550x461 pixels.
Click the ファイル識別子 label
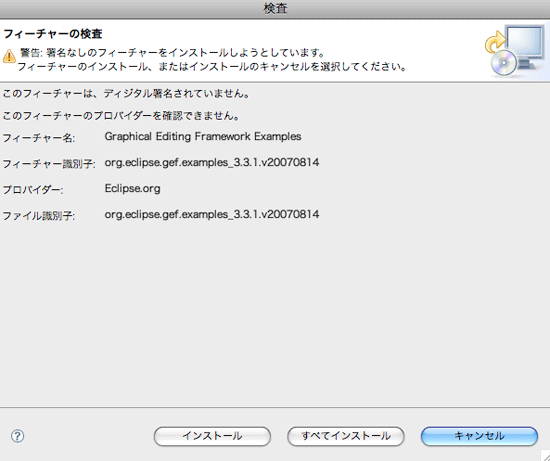(39, 216)
